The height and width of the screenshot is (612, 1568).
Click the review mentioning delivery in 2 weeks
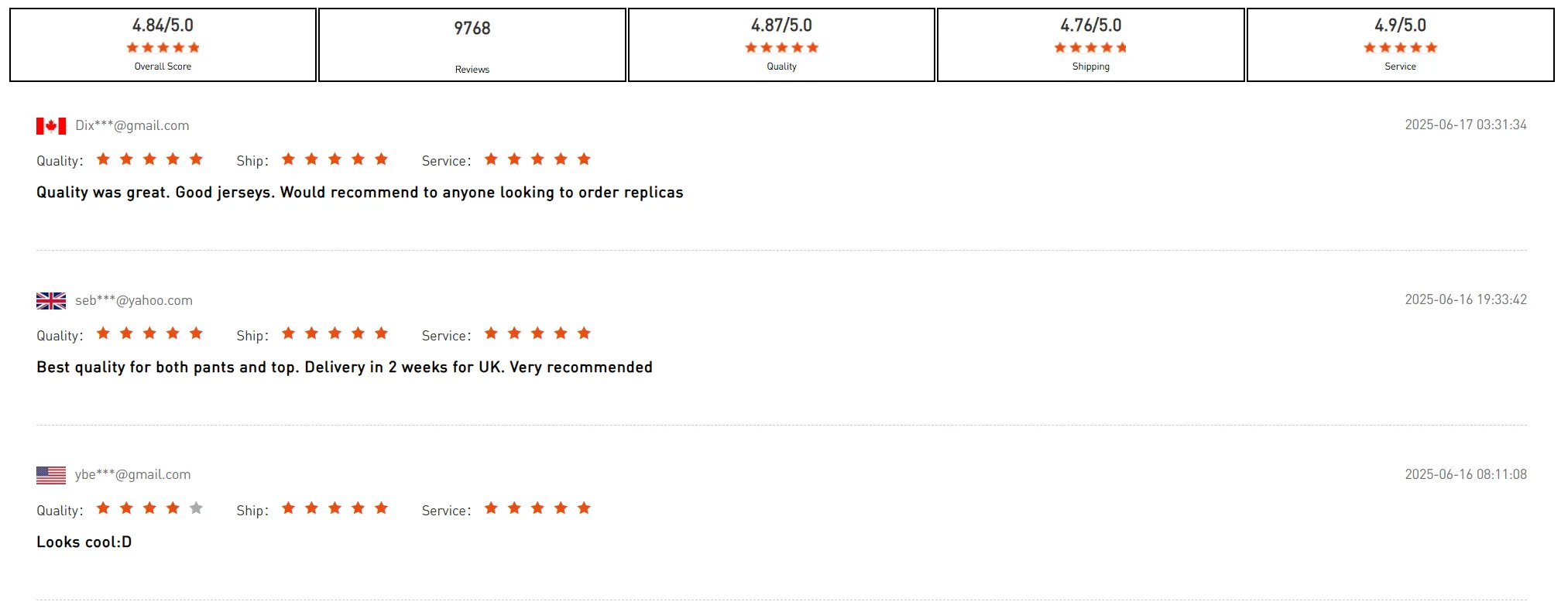pos(345,367)
